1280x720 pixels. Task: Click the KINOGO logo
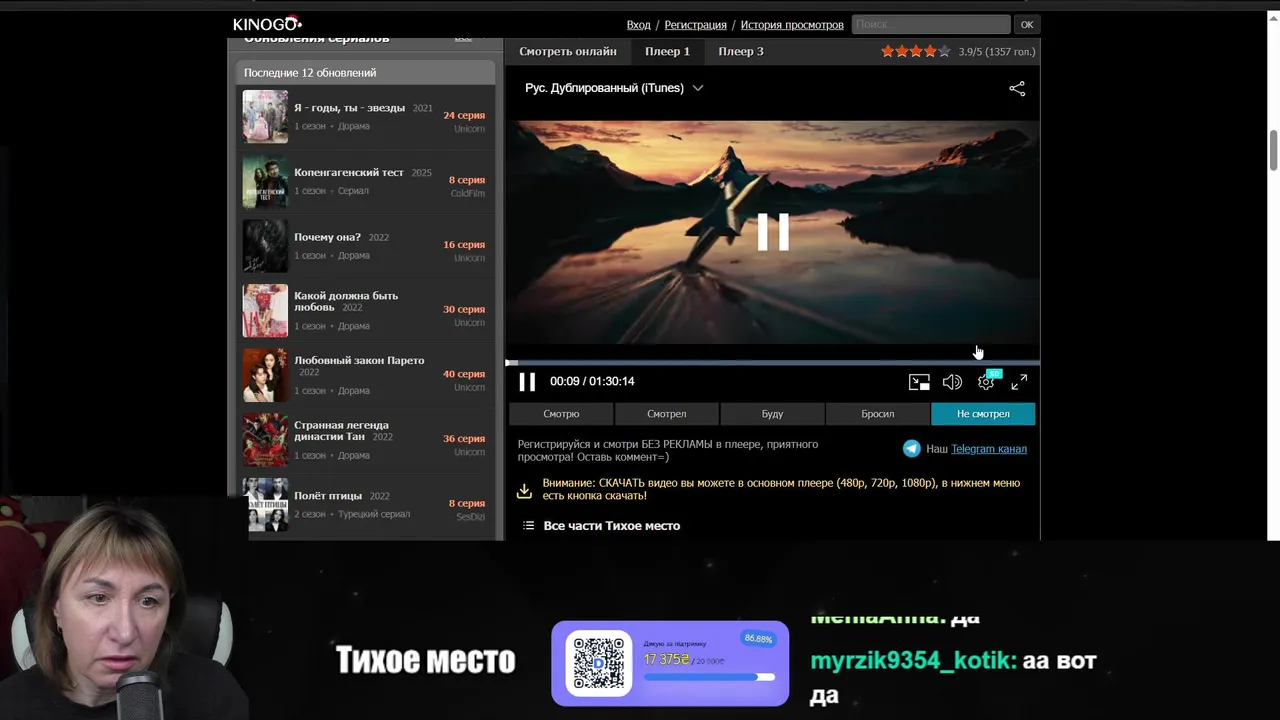267,24
